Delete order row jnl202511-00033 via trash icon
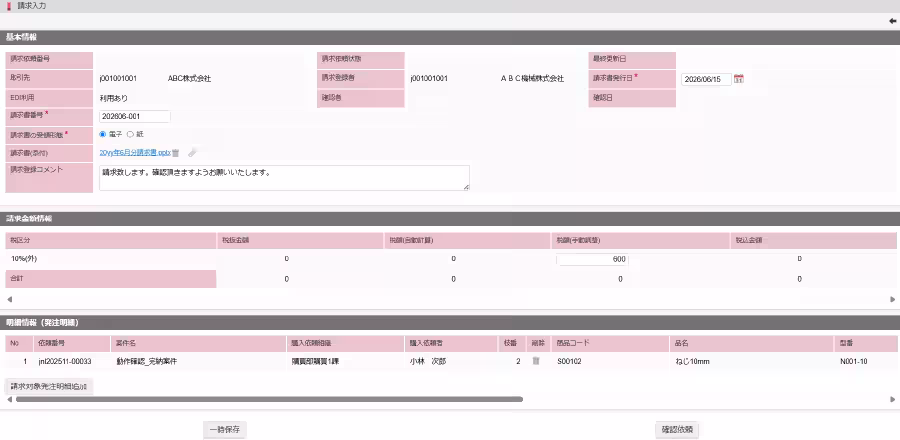The width and height of the screenshot is (900, 440). pos(536,361)
